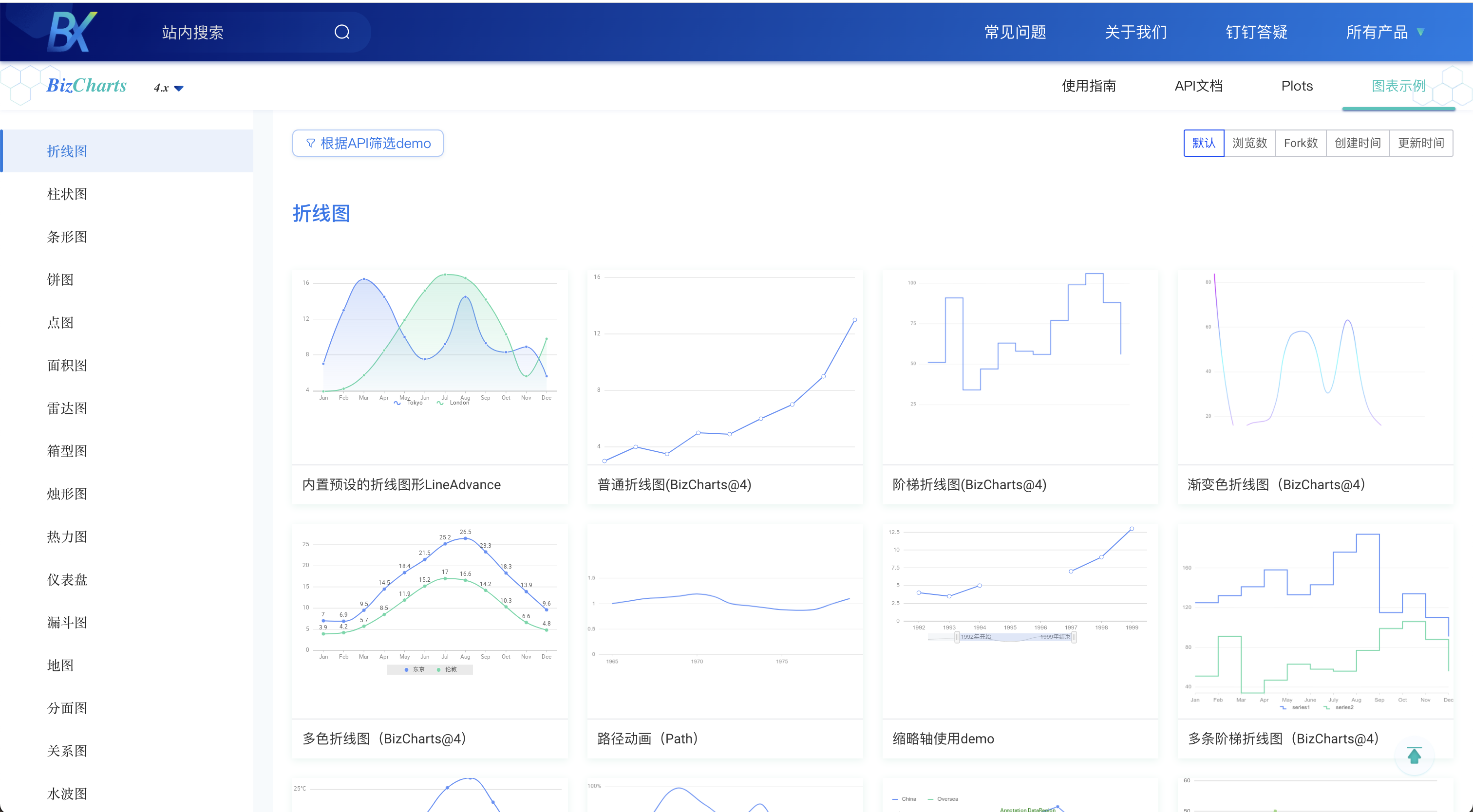Select 箱型图 in the sidebar
Image resolution: width=1473 pixels, height=812 pixels.
(126, 451)
